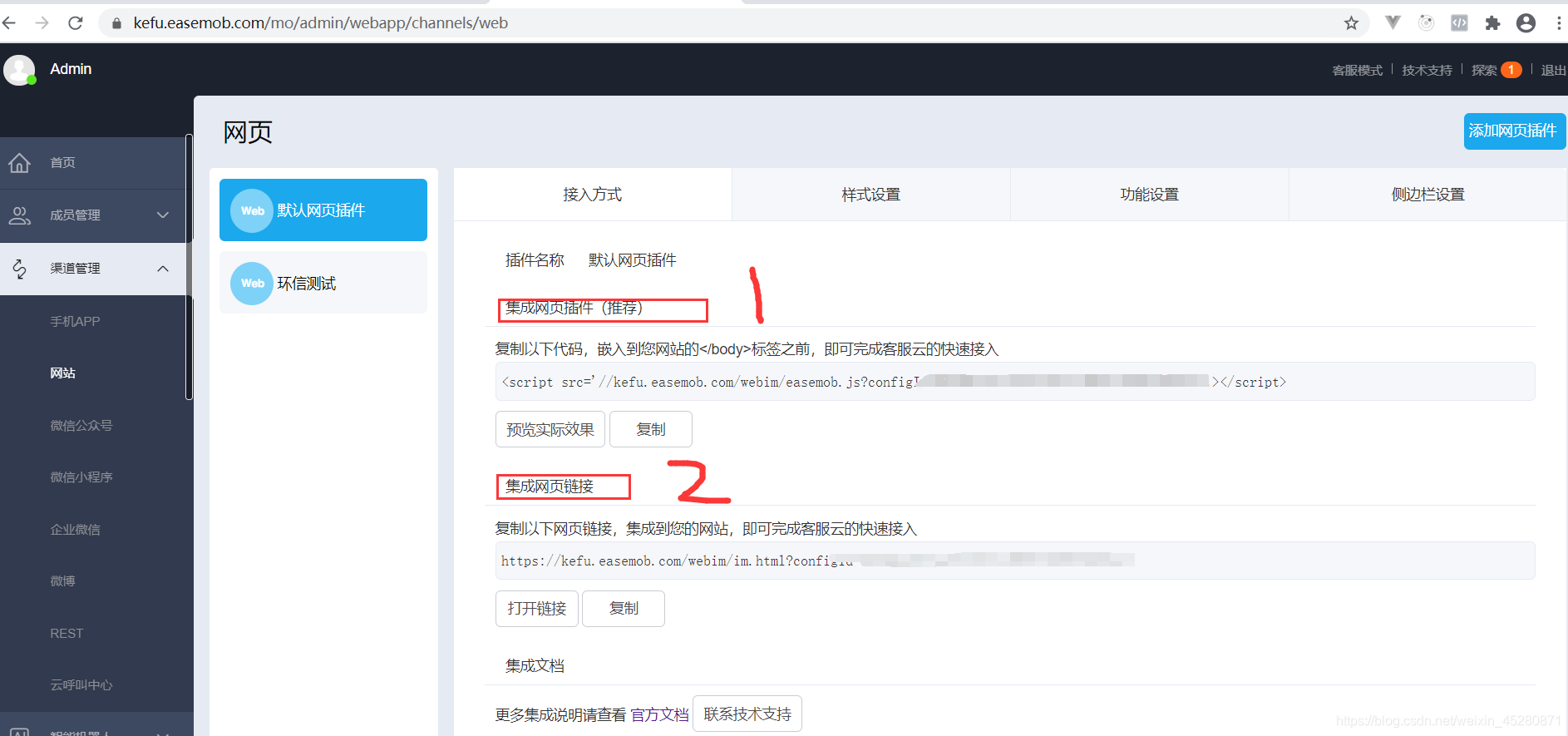
Task: Click the Web icon of 环信测试
Action: pos(252,284)
